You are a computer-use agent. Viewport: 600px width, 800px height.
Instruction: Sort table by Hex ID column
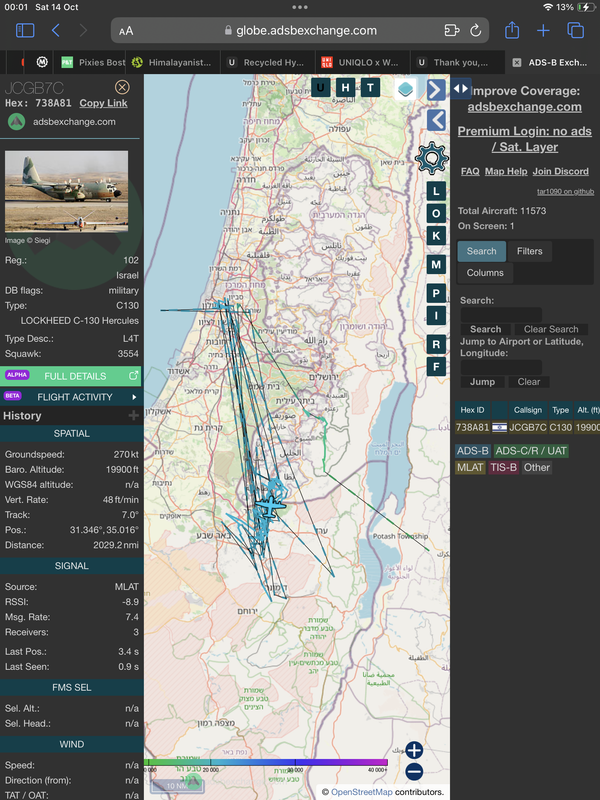click(472, 410)
